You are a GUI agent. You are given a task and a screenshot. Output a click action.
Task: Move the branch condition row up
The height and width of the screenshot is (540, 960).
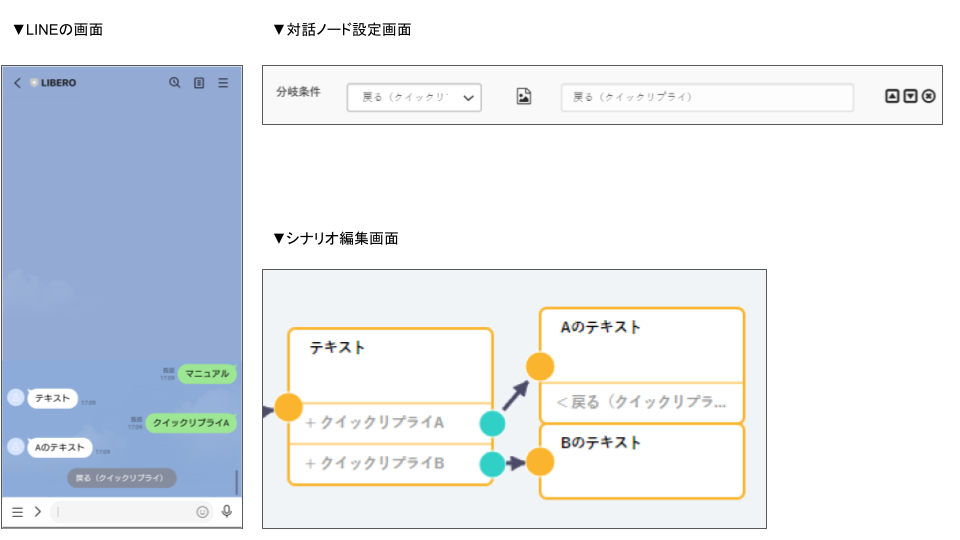tap(892, 96)
